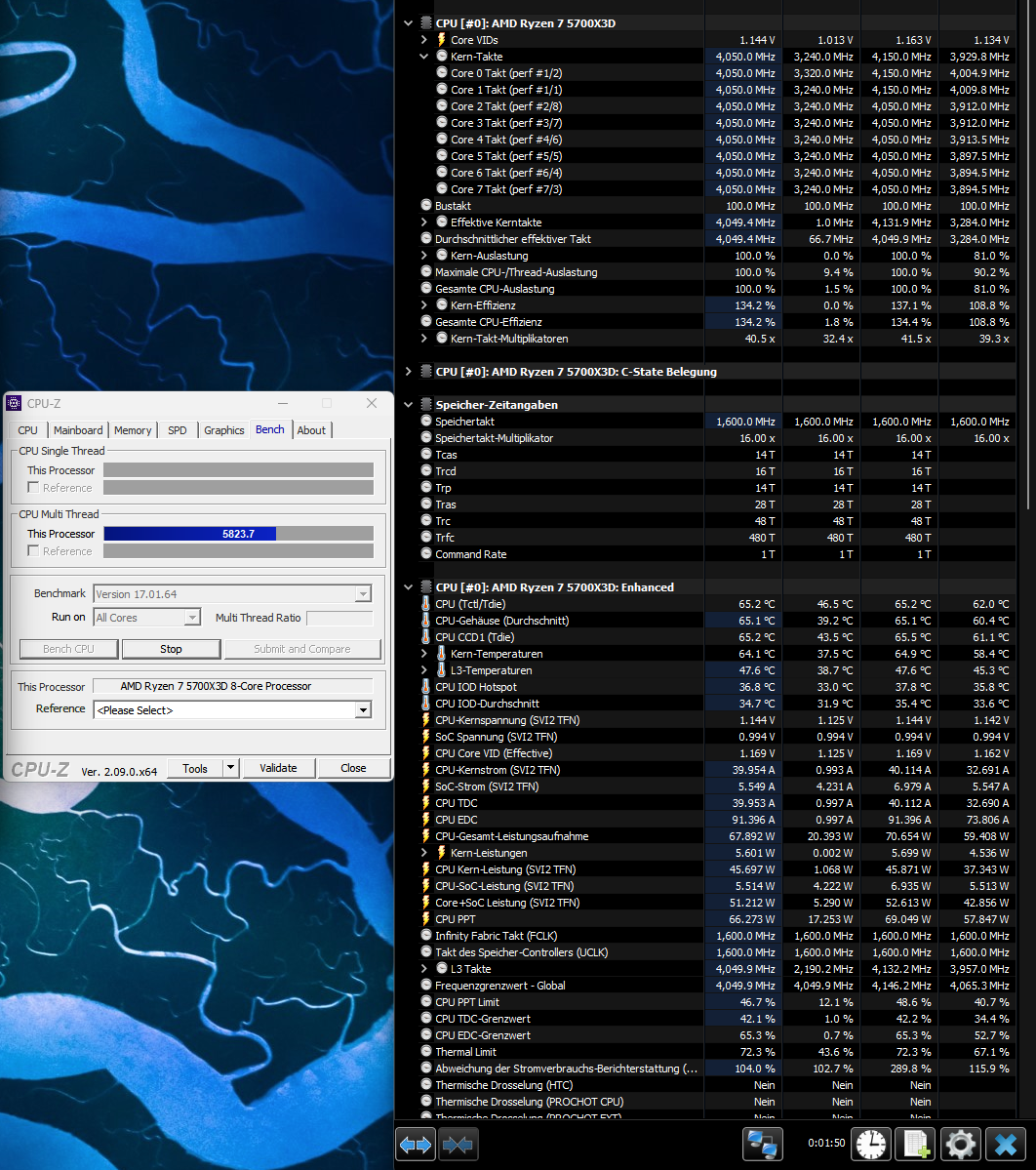The width and height of the screenshot is (1036, 1170).
Task: Click the AMD Ryzen 7 5700X3D processor name field
Action: point(233,686)
